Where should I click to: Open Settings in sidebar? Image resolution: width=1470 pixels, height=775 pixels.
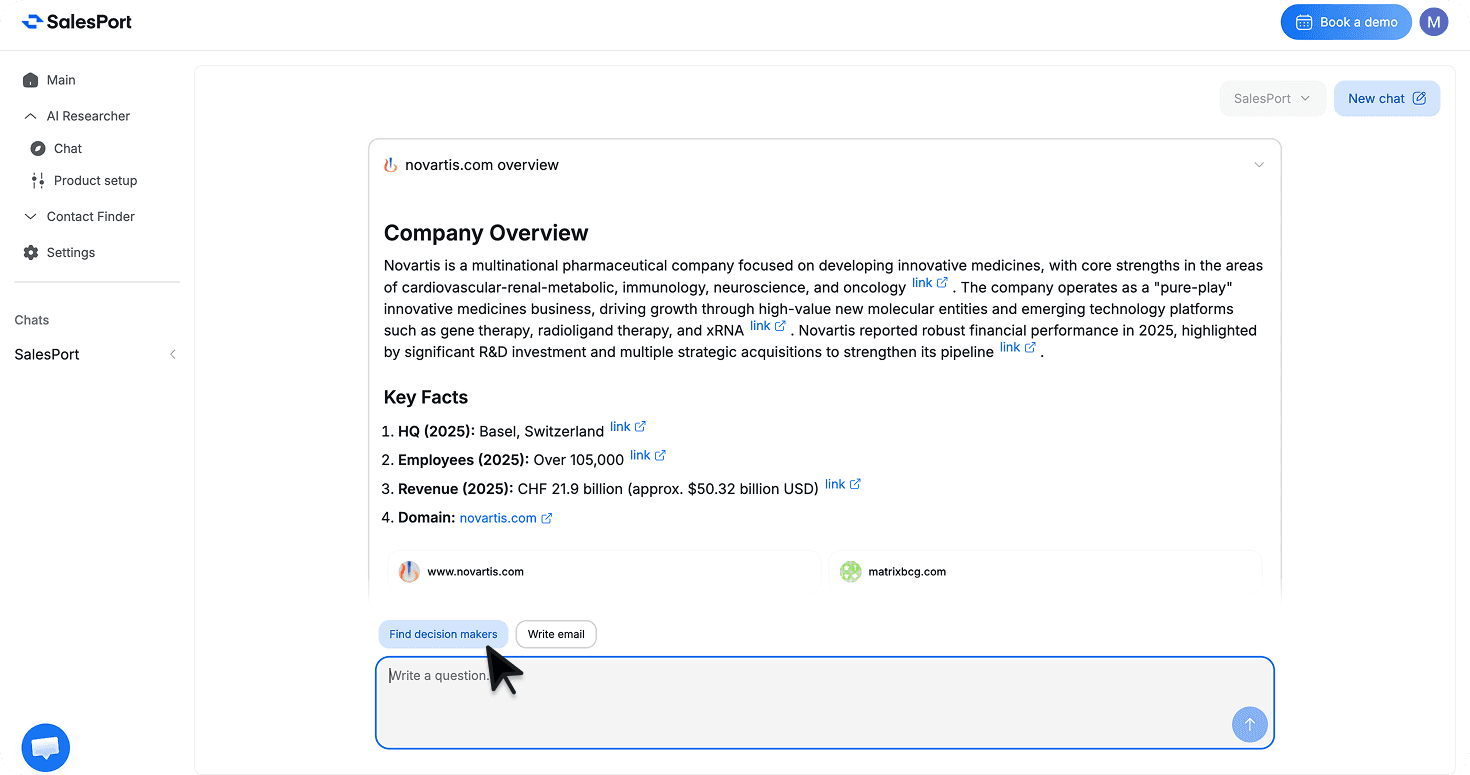point(71,253)
